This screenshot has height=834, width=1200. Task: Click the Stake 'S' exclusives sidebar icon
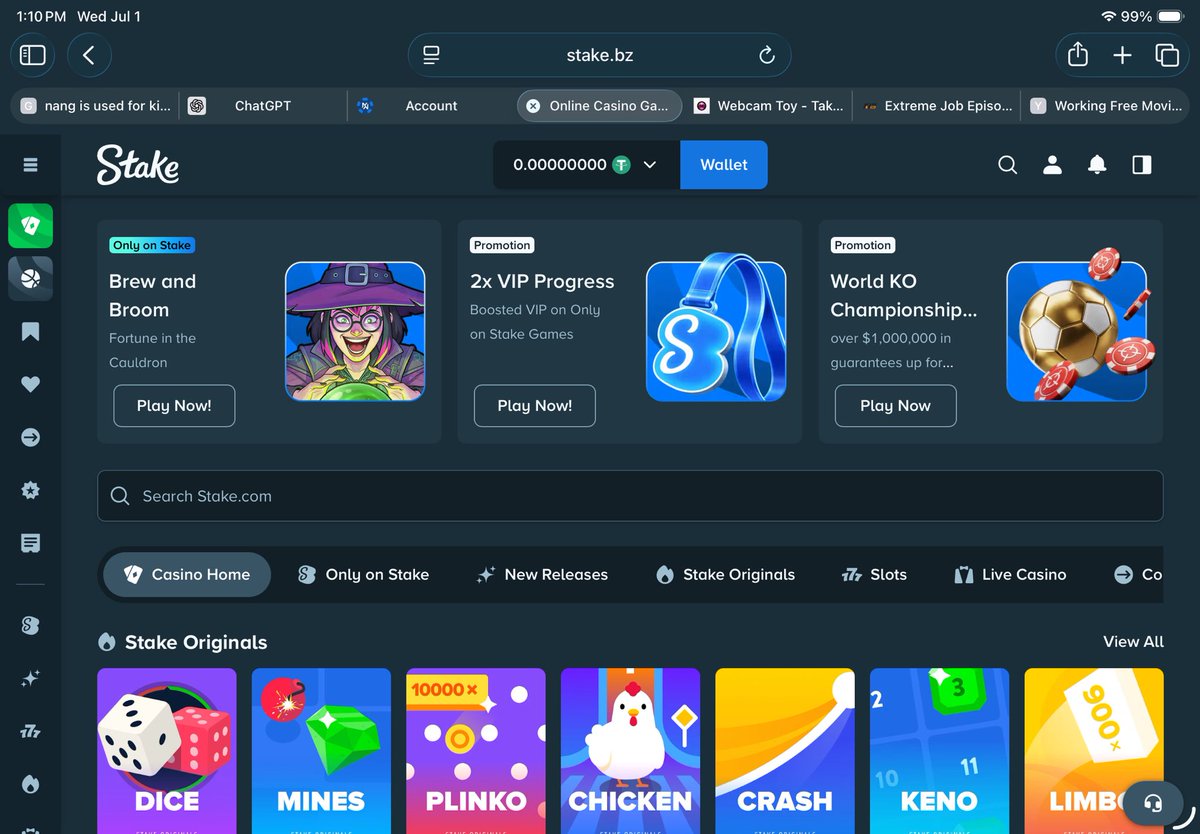30,625
